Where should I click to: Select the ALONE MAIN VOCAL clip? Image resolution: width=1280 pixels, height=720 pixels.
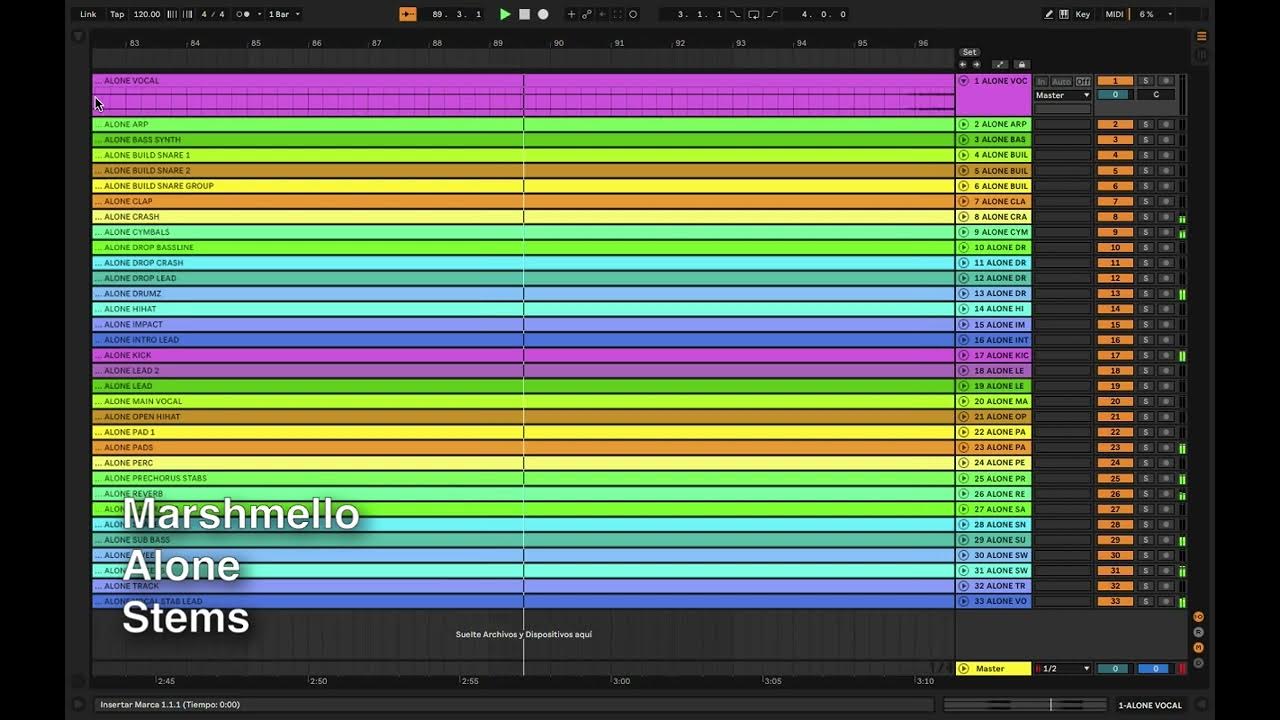point(523,401)
